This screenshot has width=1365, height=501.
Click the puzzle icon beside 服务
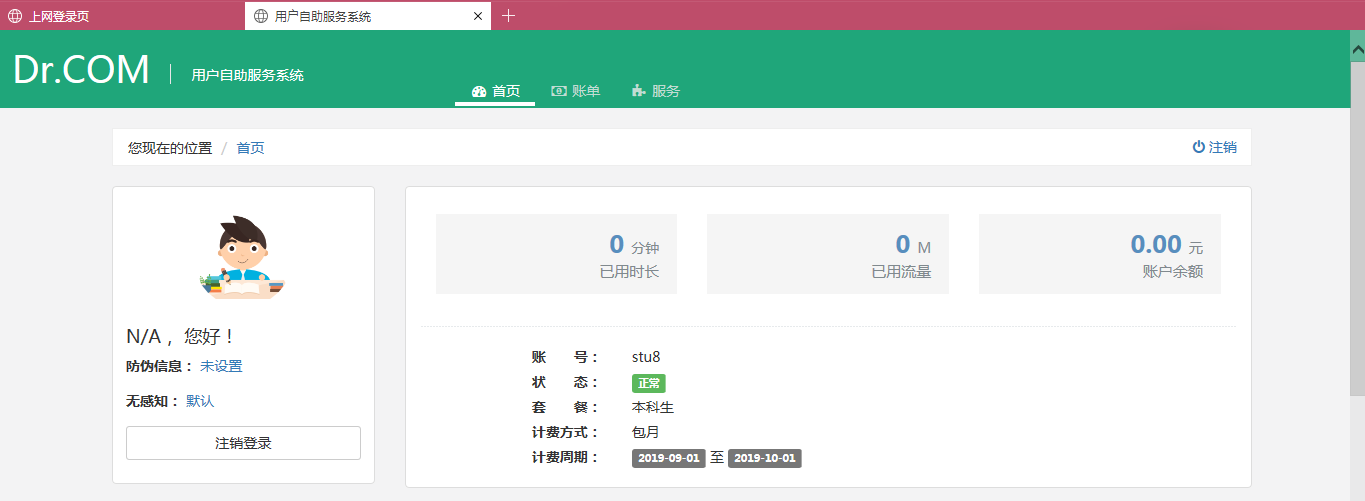coord(639,91)
